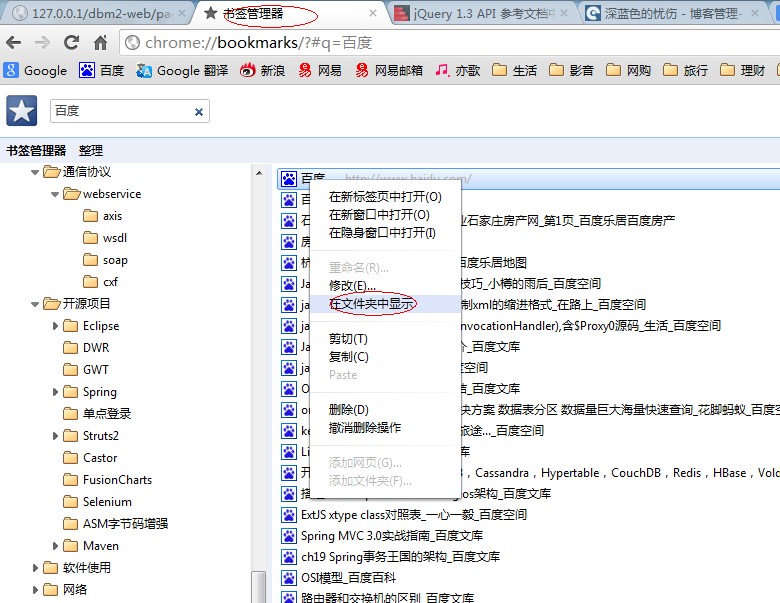Choose 修改(E)... from context menu
780x603 pixels.
point(385,286)
